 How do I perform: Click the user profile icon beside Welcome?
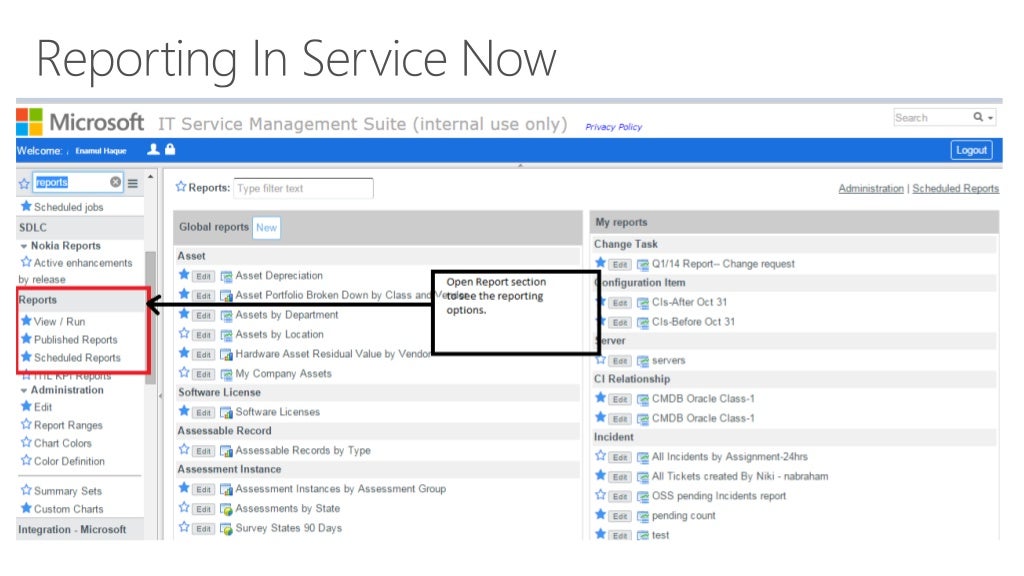point(153,150)
